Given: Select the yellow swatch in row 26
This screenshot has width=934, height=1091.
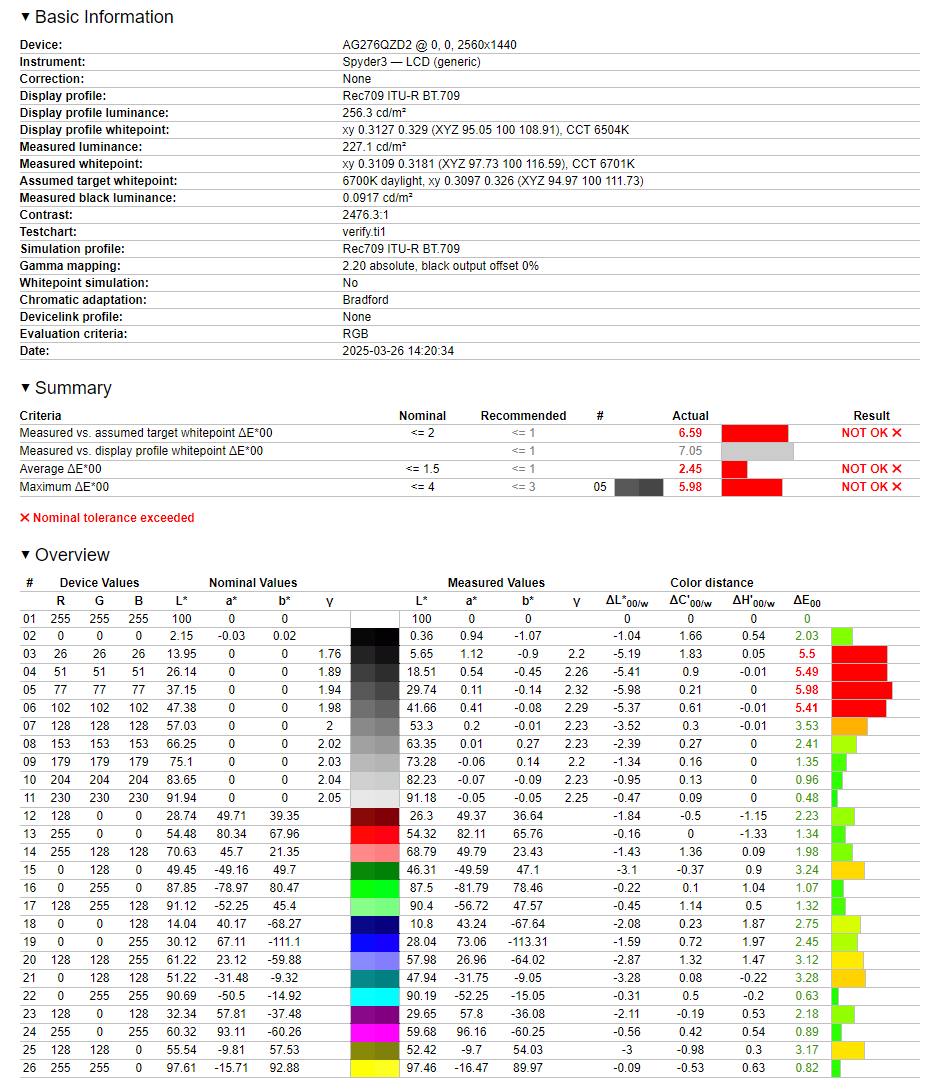Looking at the screenshot, I should point(375,1068).
